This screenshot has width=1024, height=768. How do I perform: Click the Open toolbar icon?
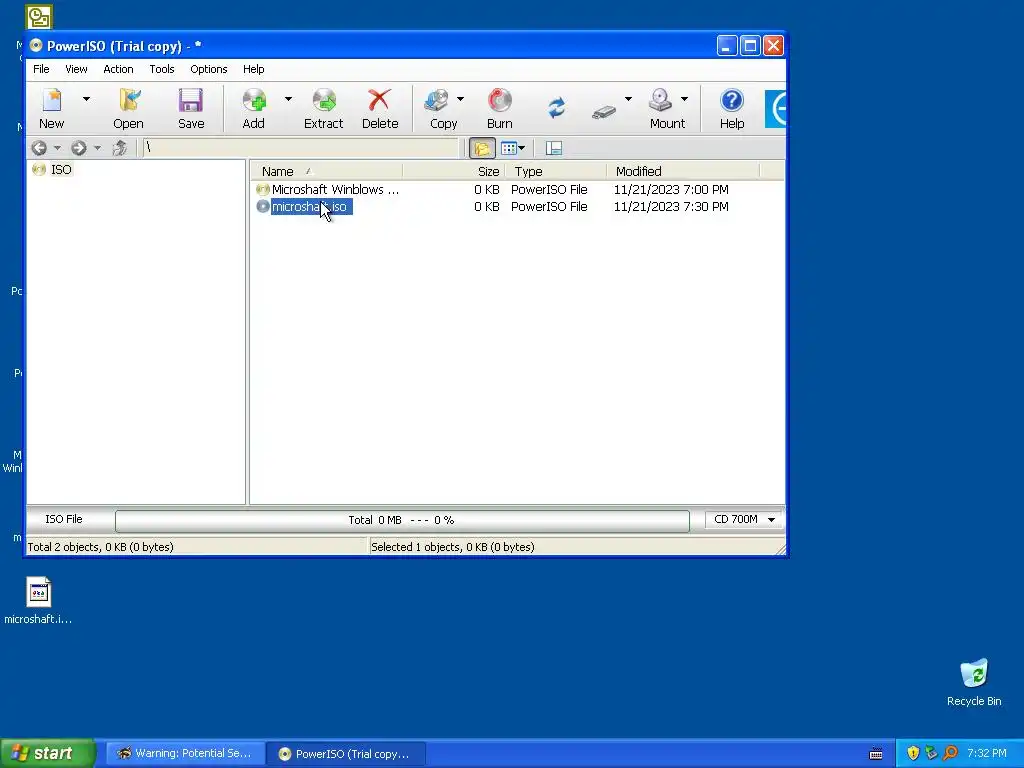[129, 101]
